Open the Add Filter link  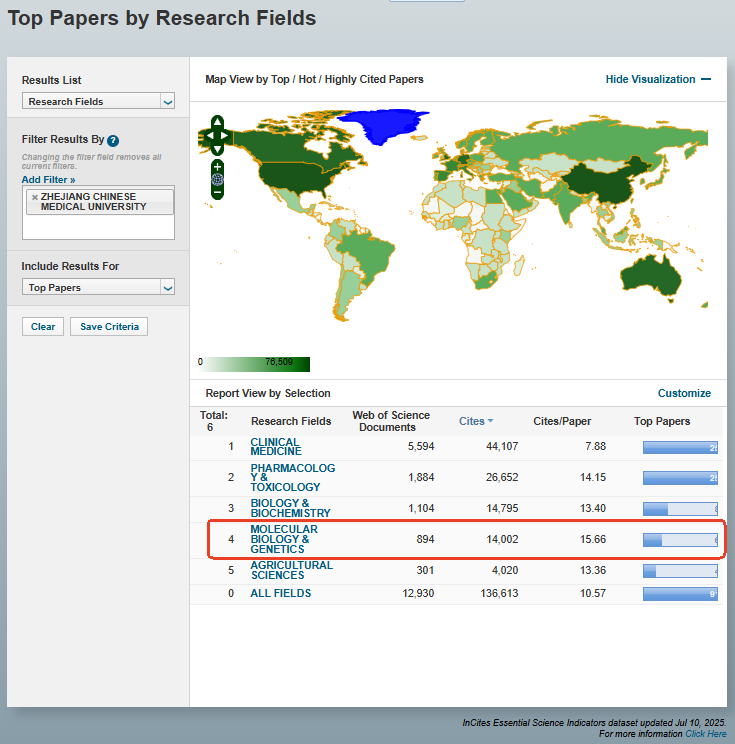(48, 179)
